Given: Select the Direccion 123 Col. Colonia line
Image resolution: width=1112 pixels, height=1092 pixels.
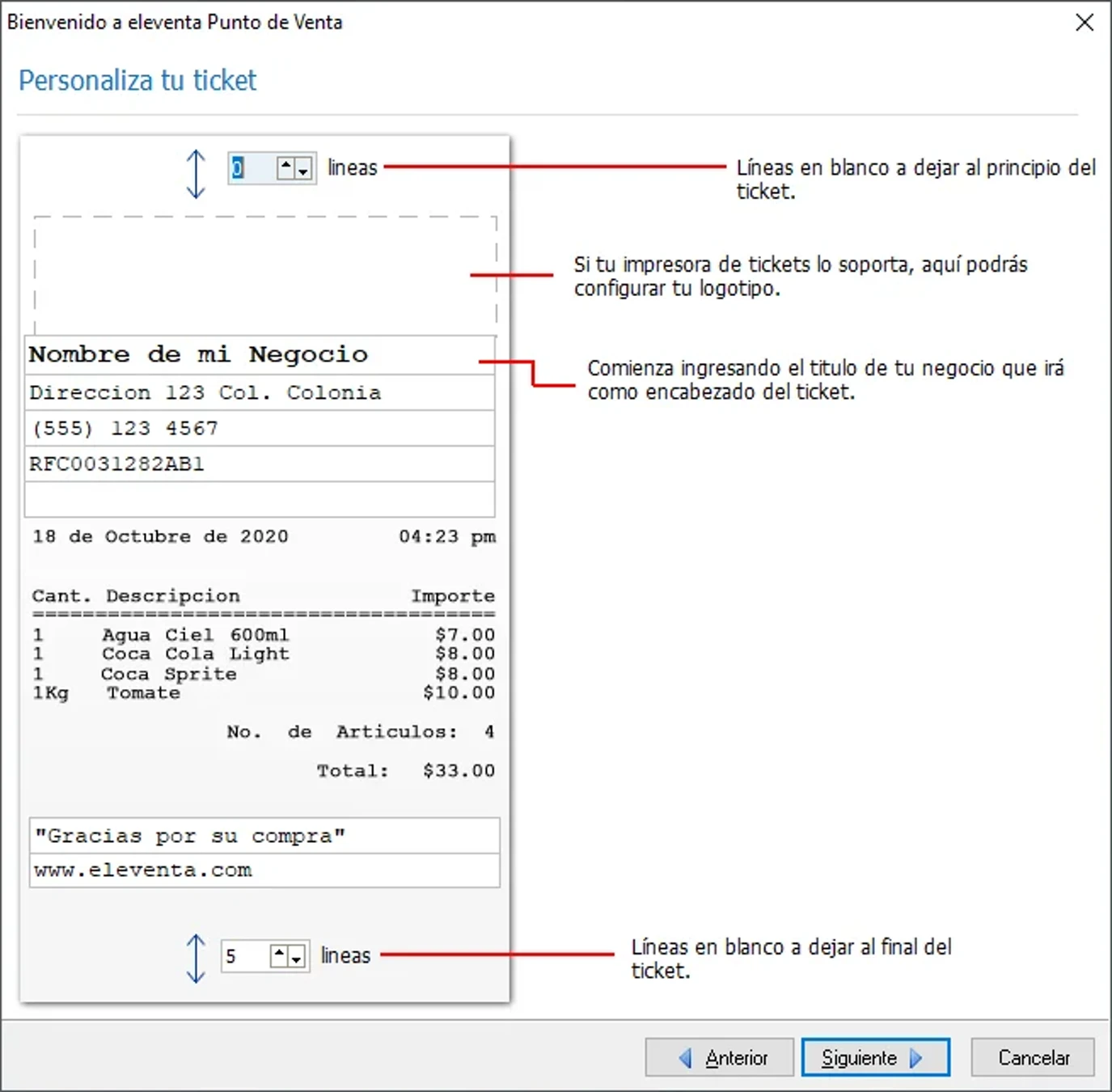Looking at the screenshot, I should pyautogui.click(x=259, y=392).
